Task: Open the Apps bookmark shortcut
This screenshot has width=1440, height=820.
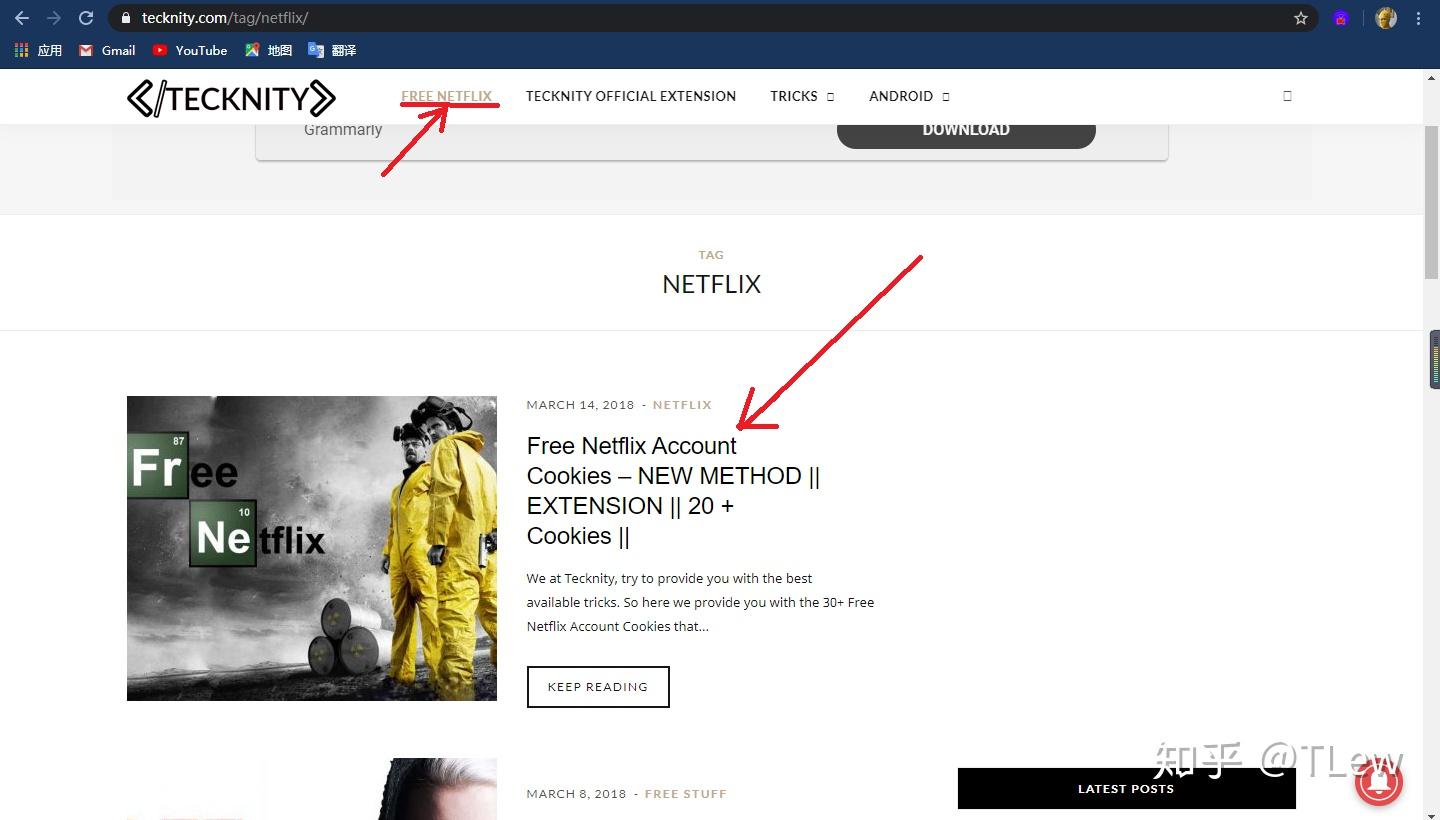Action: (38, 50)
